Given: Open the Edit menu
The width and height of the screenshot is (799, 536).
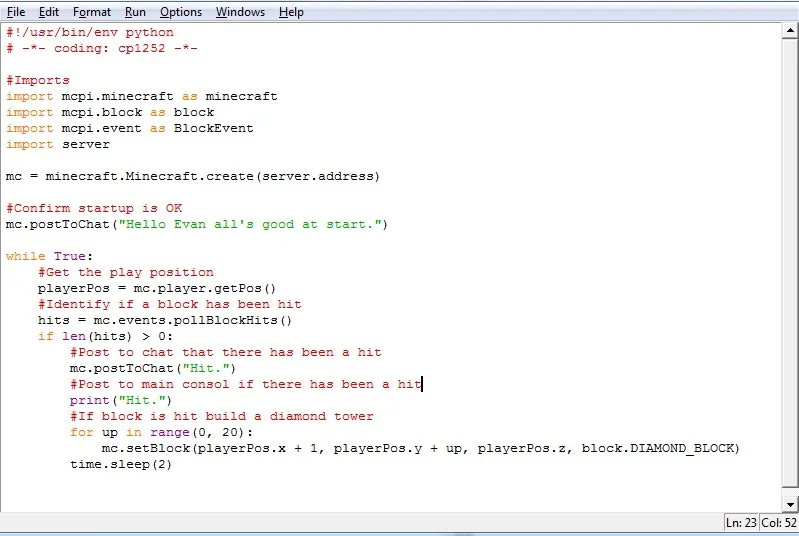Looking at the screenshot, I should tap(49, 12).
